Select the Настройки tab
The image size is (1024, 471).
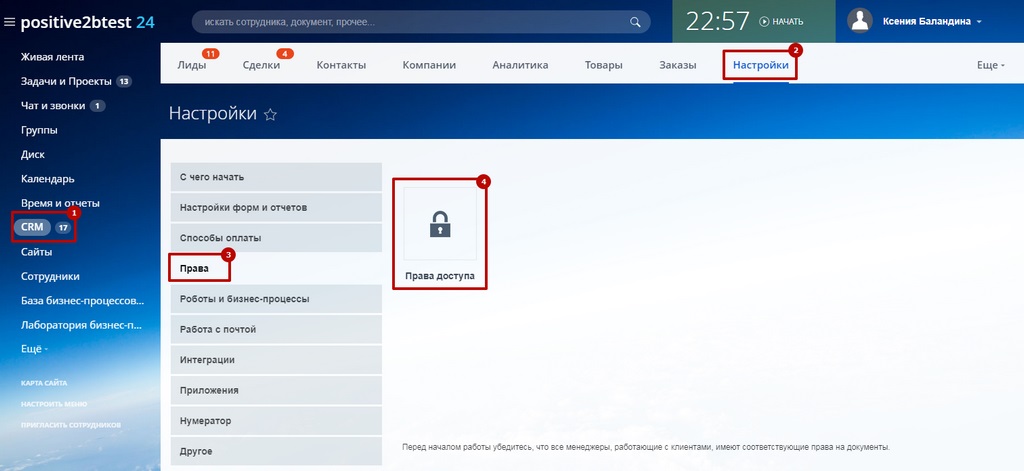tap(760, 65)
